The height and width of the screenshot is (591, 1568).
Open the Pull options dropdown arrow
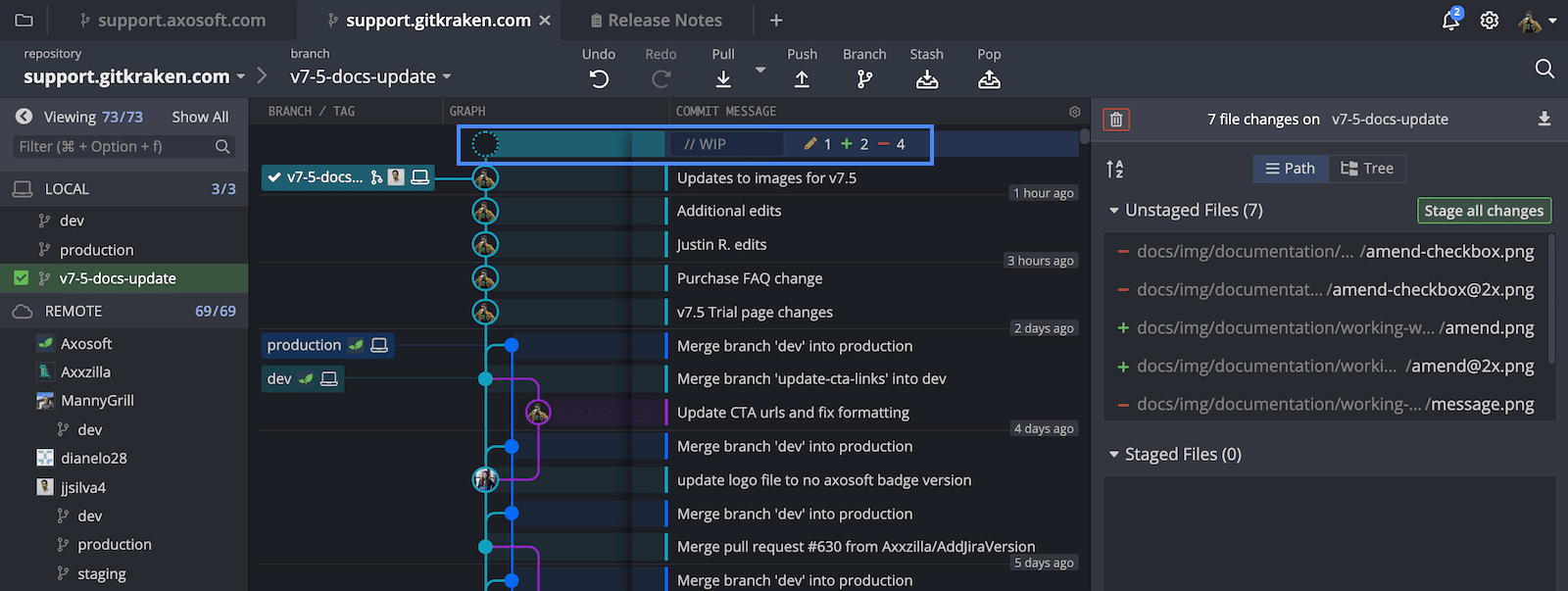pyautogui.click(x=760, y=71)
